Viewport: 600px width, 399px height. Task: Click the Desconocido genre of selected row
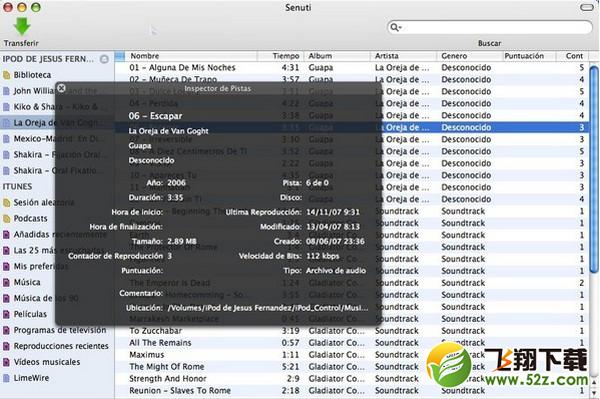coord(466,127)
